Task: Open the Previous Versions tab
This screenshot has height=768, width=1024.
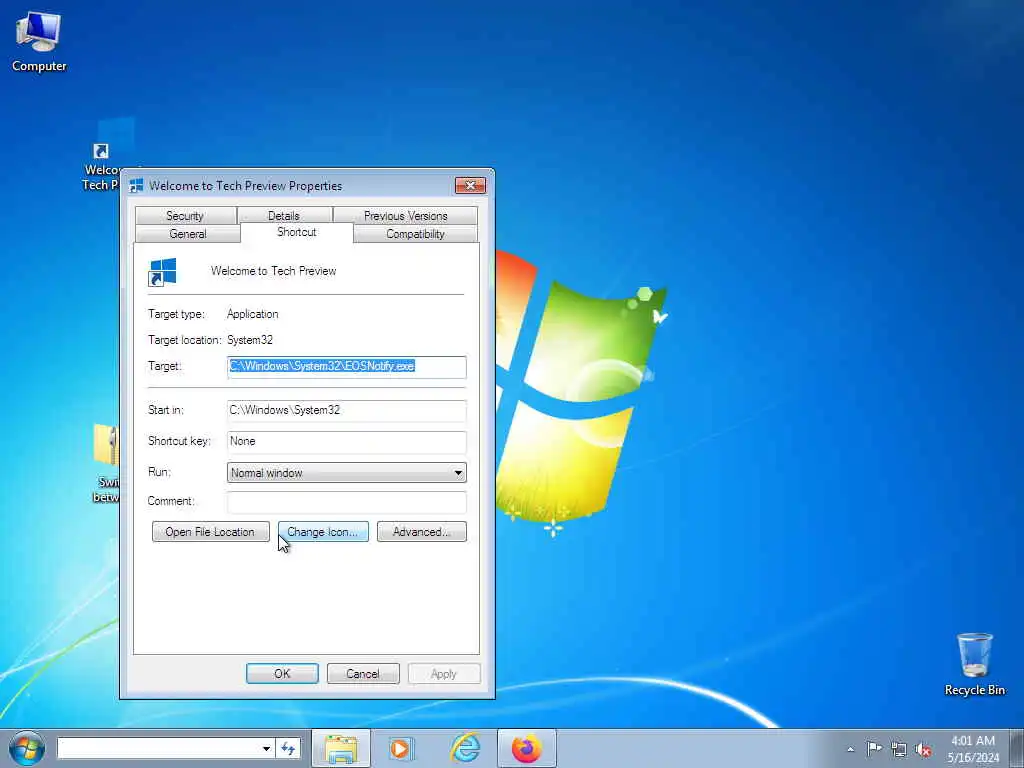Action: point(406,216)
